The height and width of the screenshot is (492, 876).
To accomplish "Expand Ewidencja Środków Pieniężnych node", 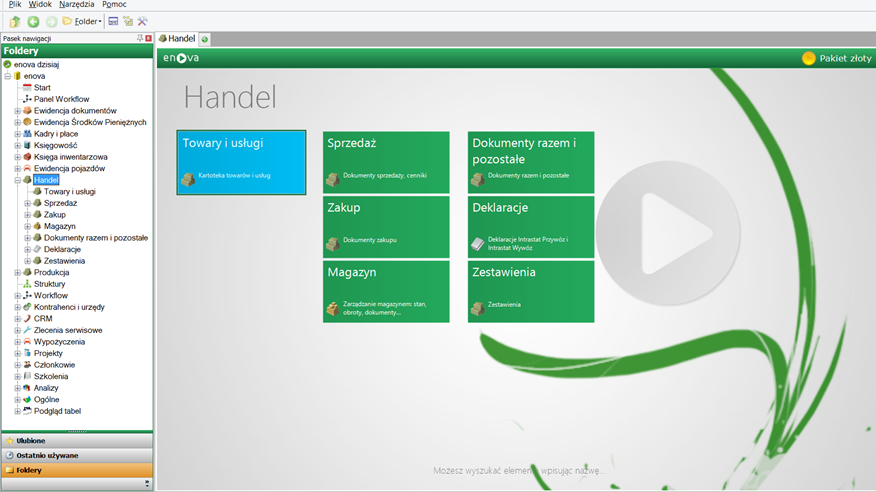I will point(17,122).
